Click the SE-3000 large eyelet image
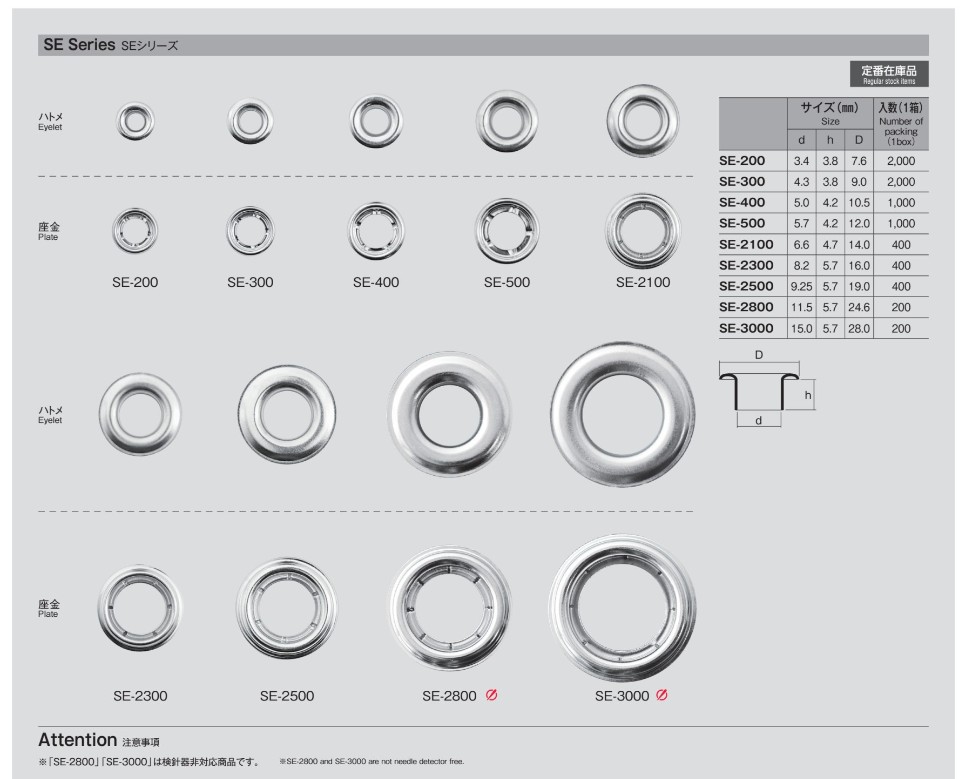The width and height of the screenshot is (967, 779). (x=622, y=411)
